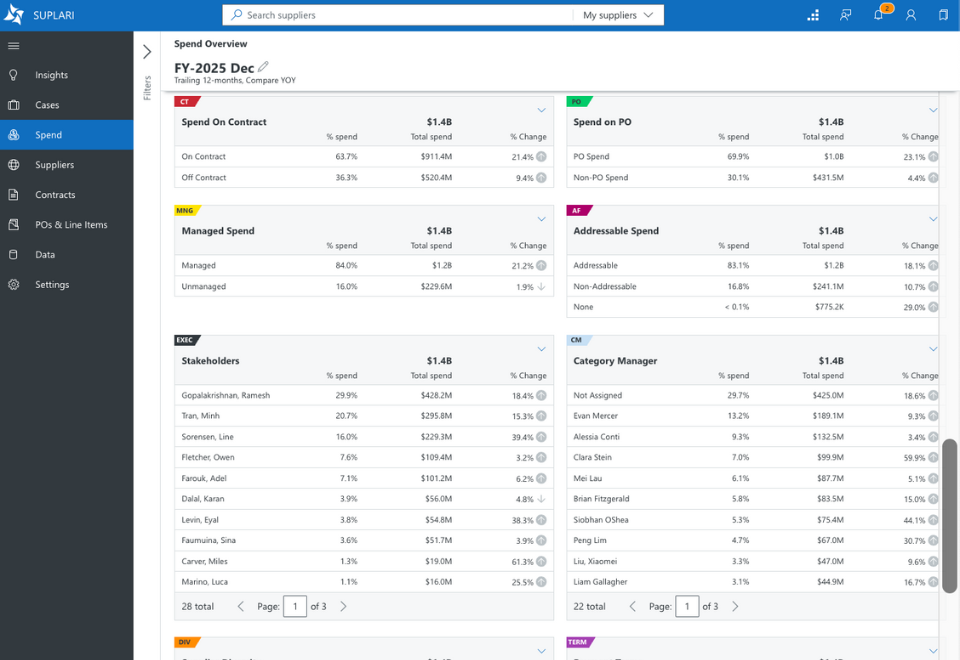Open the bar-chart dashboard icon in header
Image resolution: width=960 pixels, height=660 pixels.
[x=813, y=15]
